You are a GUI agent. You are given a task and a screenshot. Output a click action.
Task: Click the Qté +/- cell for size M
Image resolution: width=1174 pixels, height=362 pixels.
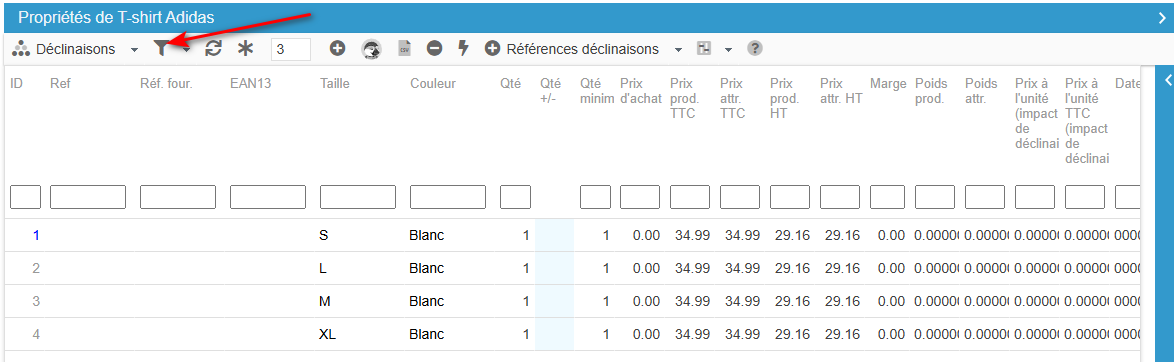pos(554,301)
